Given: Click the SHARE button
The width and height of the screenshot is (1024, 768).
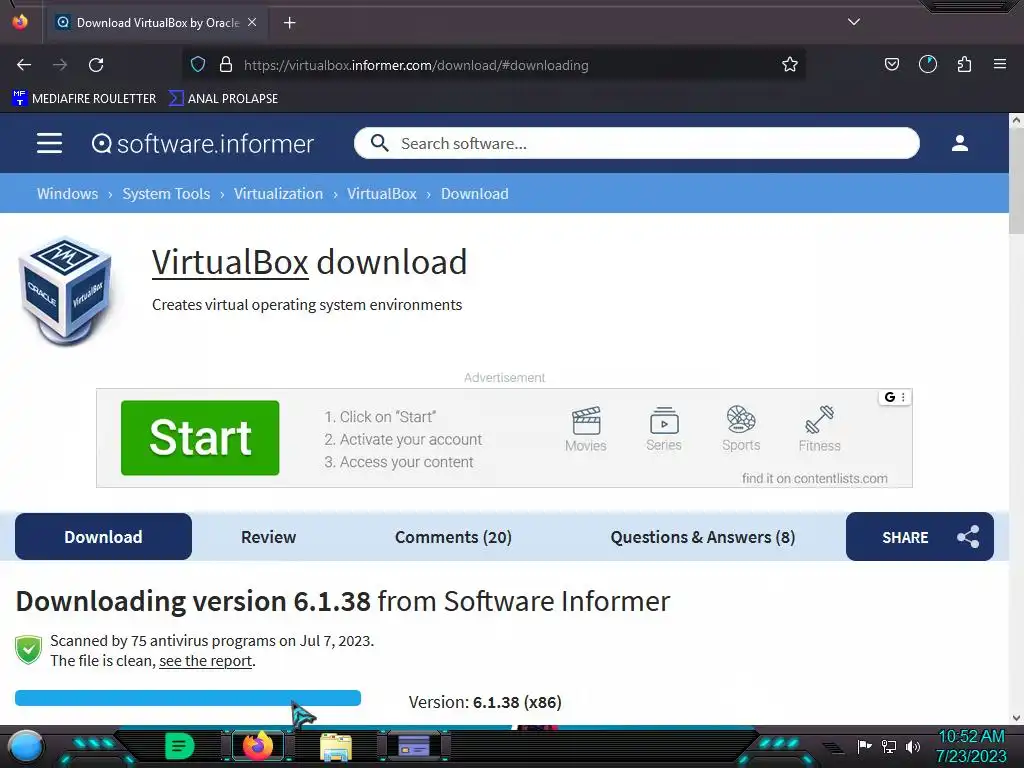Looking at the screenshot, I should [x=920, y=537].
